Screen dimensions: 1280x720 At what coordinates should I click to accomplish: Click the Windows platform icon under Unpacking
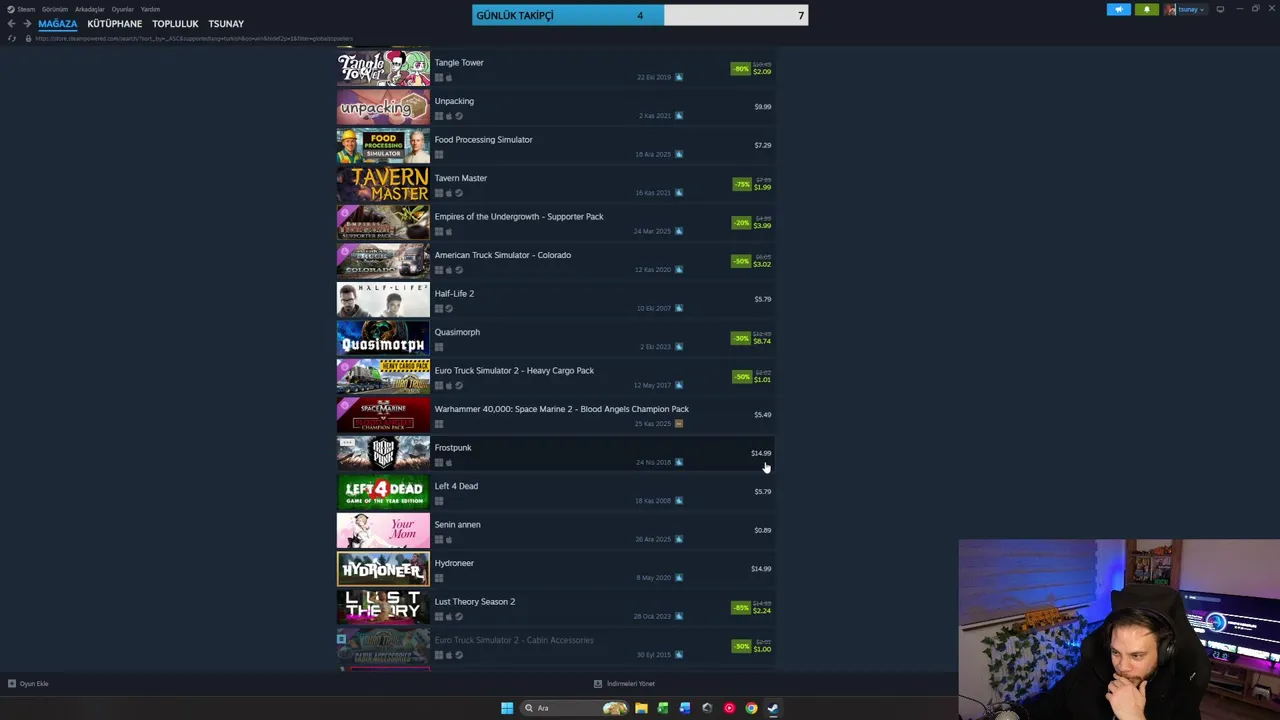click(438, 116)
